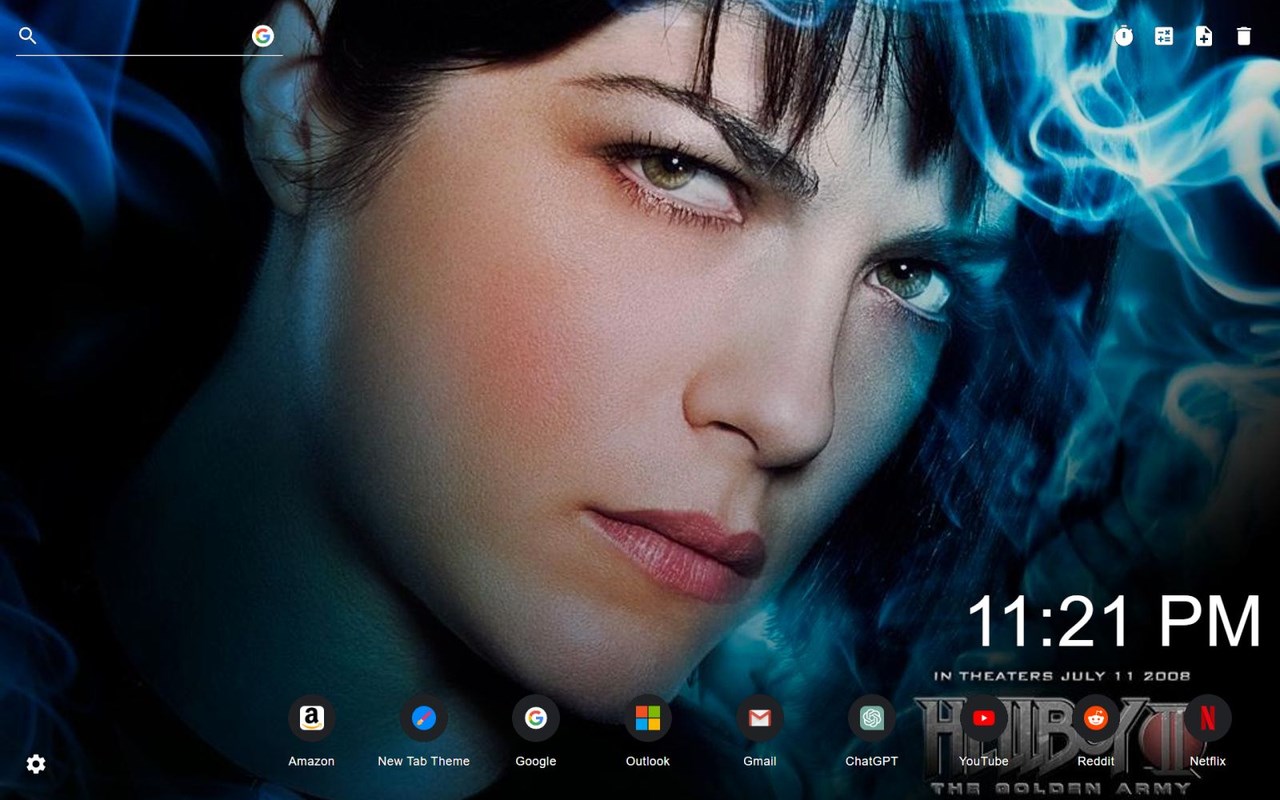The height and width of the screenshot is (800, 1280).
Task: Click the Google engine logo in search bar
Action: (263, 36)
